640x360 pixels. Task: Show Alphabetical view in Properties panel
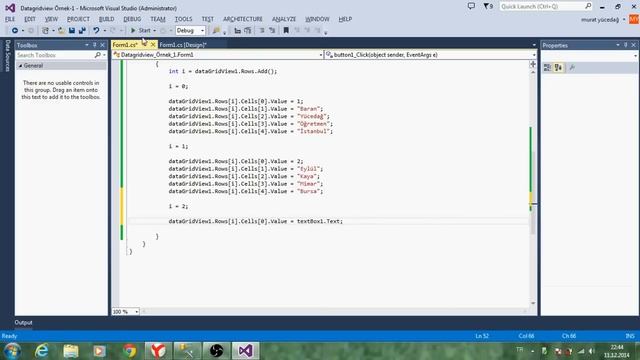pos(558,68)
